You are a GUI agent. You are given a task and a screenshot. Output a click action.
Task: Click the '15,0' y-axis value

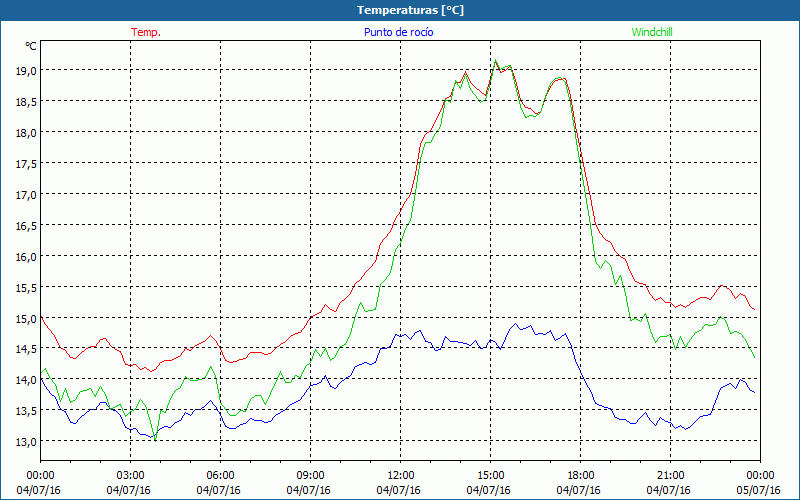[26, 319]
